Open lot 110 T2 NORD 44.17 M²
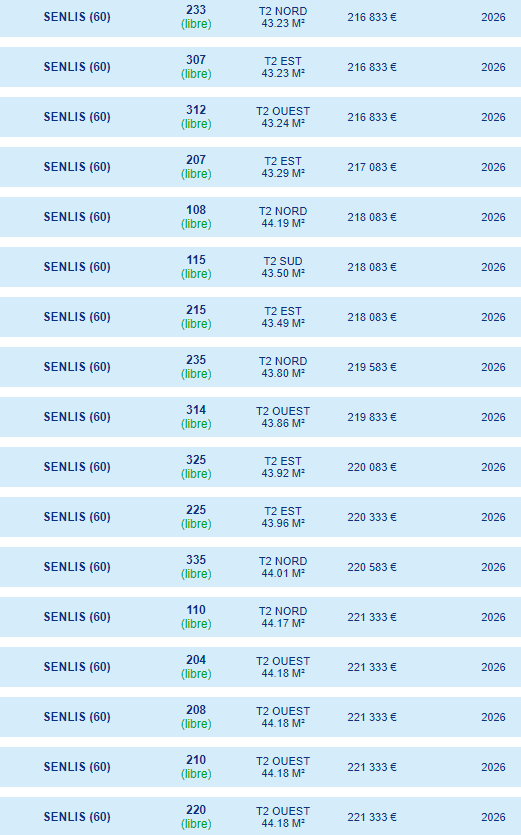The width and height of the screenshot is (521, 835). (260, 617)
